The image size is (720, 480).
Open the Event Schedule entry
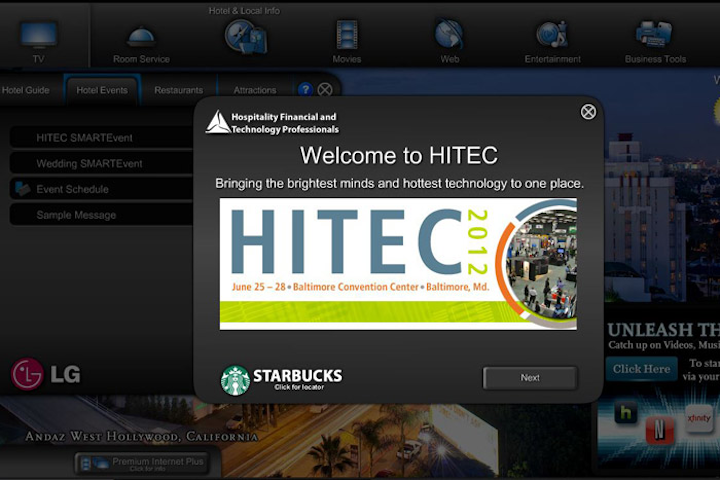(102, 189)
